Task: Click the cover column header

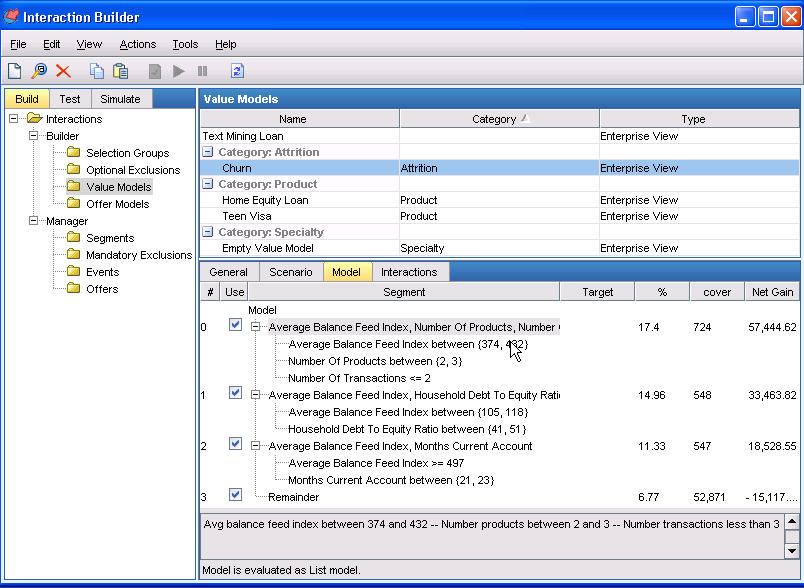Action: 717,292
